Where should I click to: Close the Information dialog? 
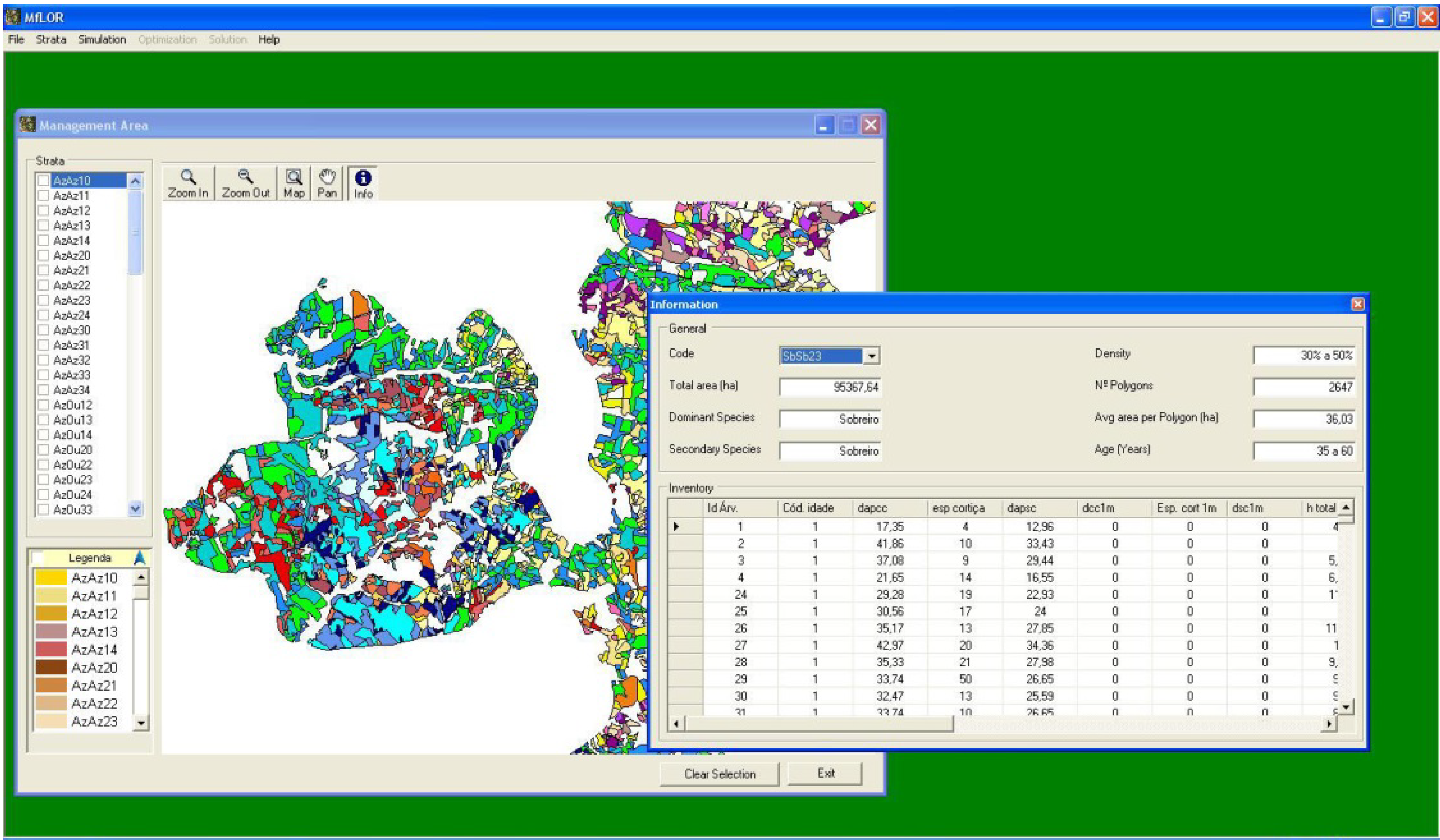(1357, 304)
